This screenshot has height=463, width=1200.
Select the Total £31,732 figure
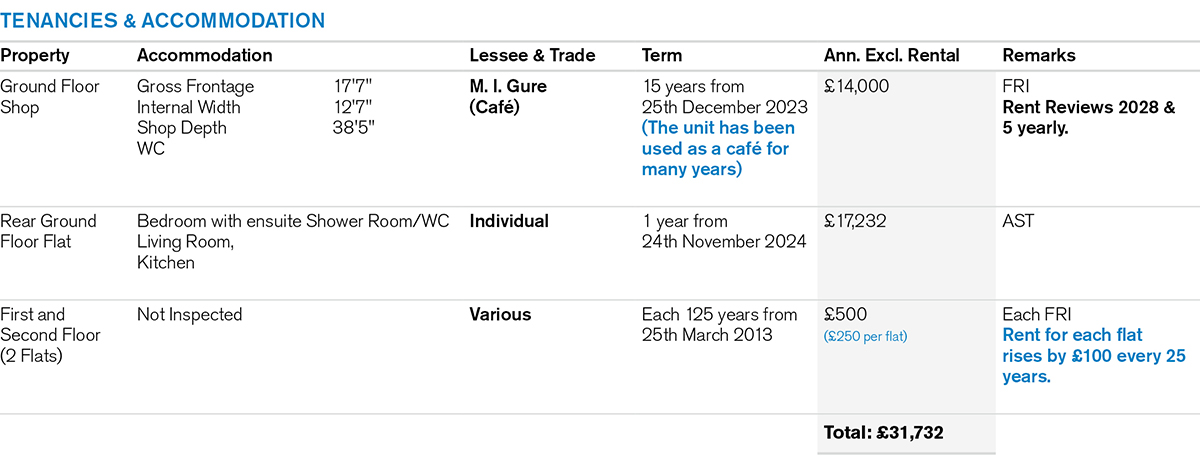point(883,433)
